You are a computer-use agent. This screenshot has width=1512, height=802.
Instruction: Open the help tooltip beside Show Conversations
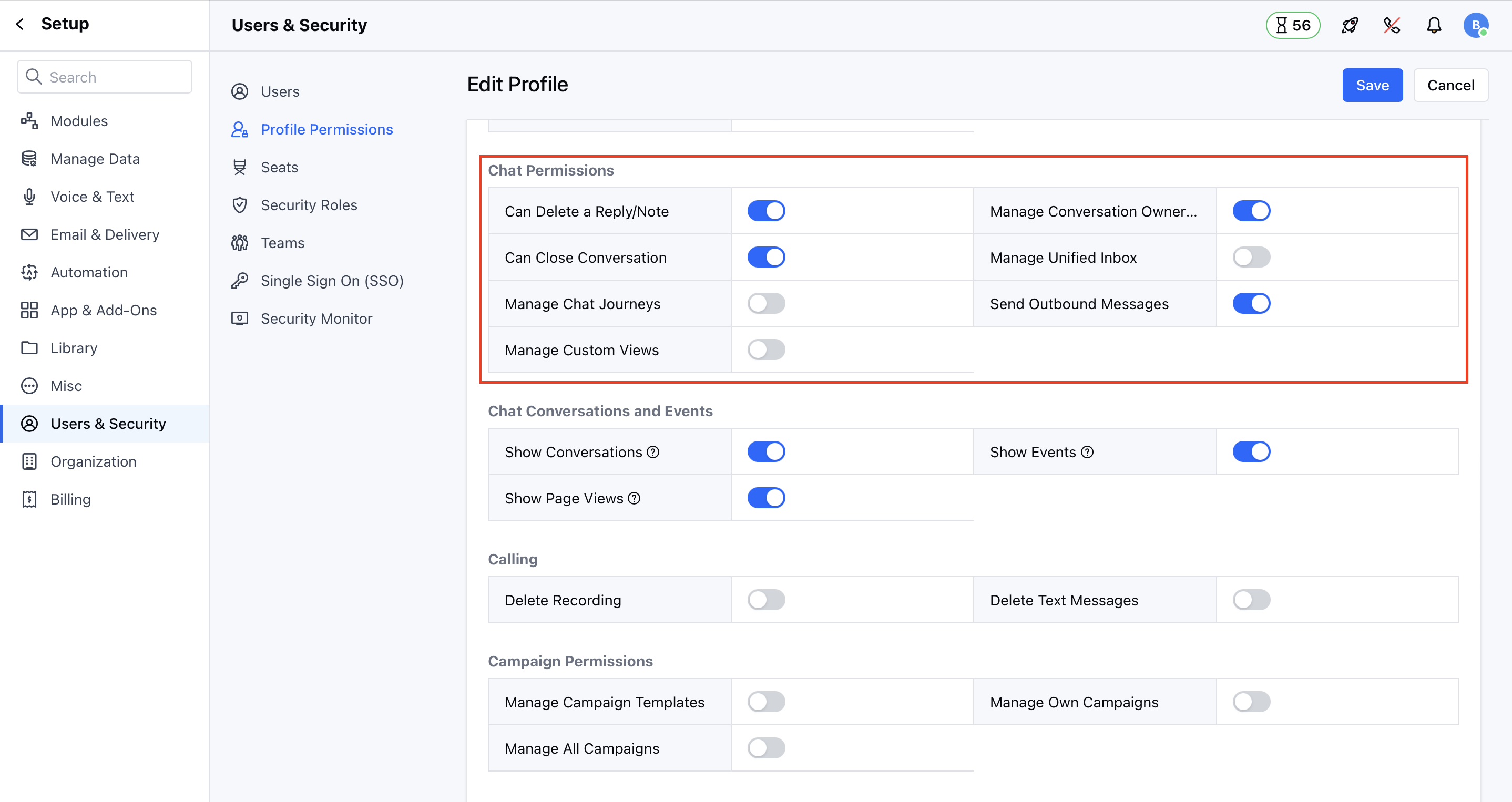click(x=653, y=451)
